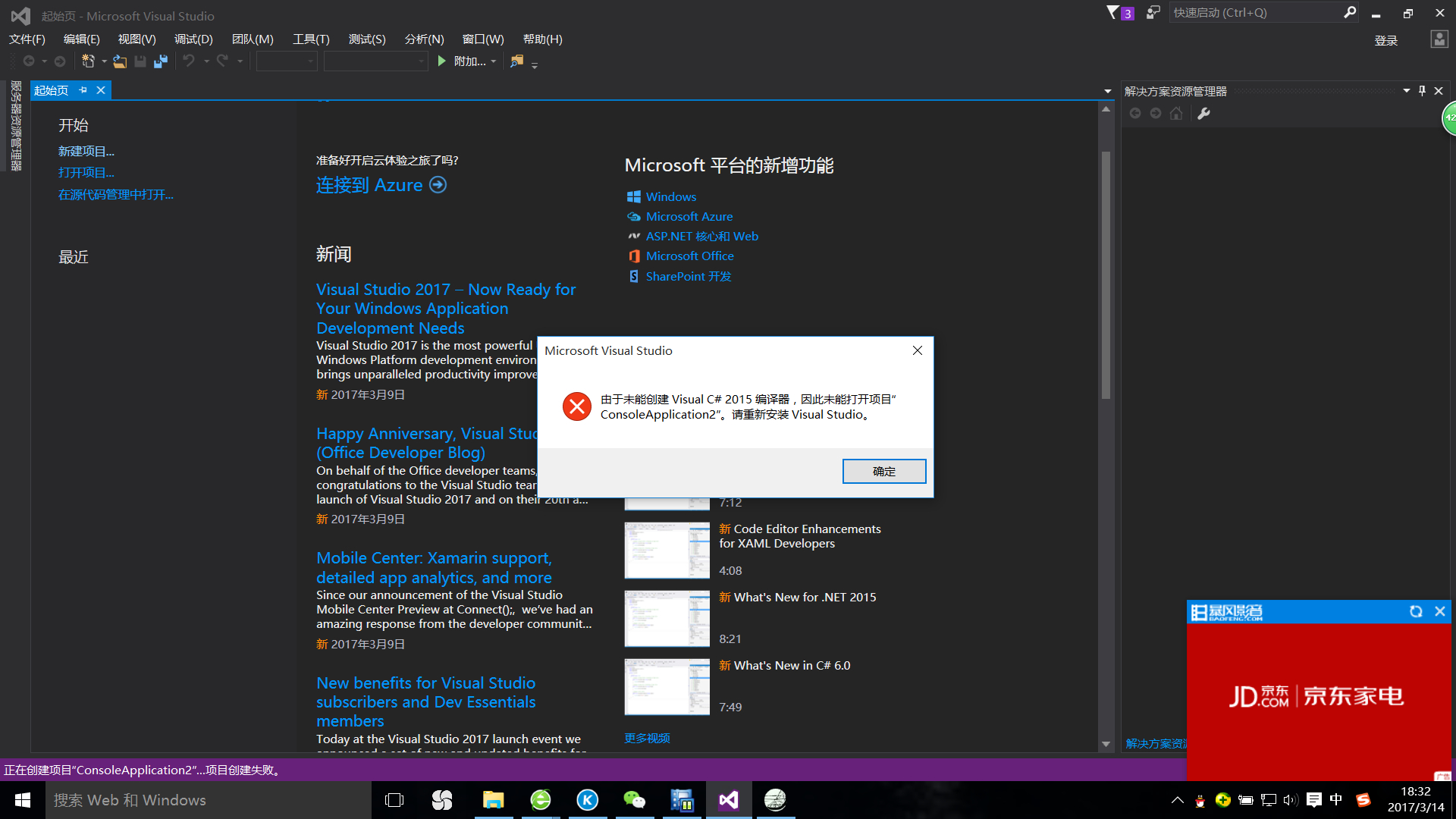Click the Open File folder icon
Image resolution: width=1456 pixels, height=819 pixels.
[119, 61]
